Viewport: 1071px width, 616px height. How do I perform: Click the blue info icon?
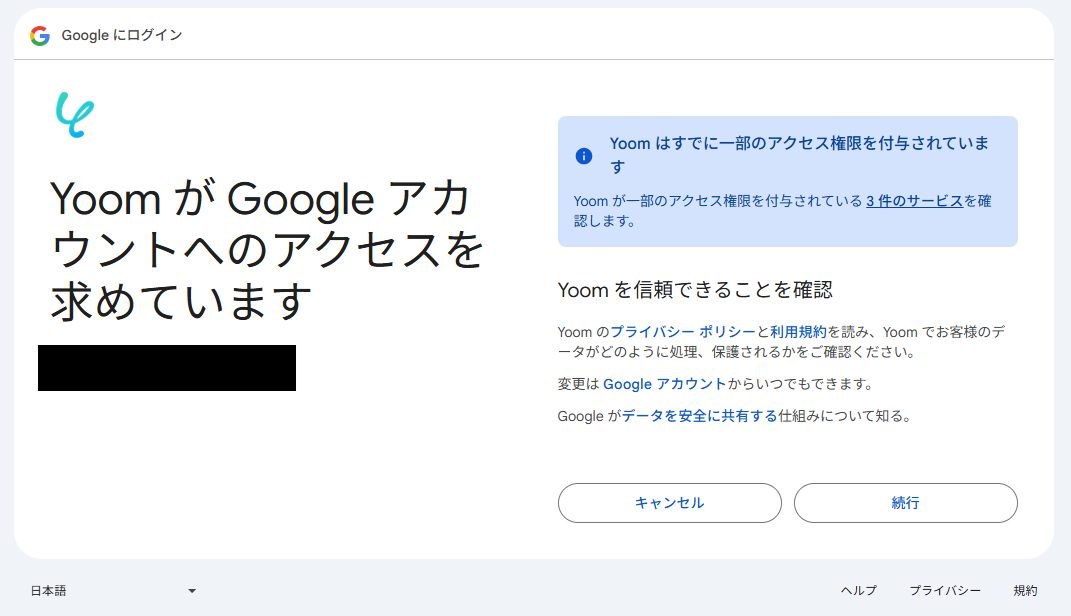point(584,156)
